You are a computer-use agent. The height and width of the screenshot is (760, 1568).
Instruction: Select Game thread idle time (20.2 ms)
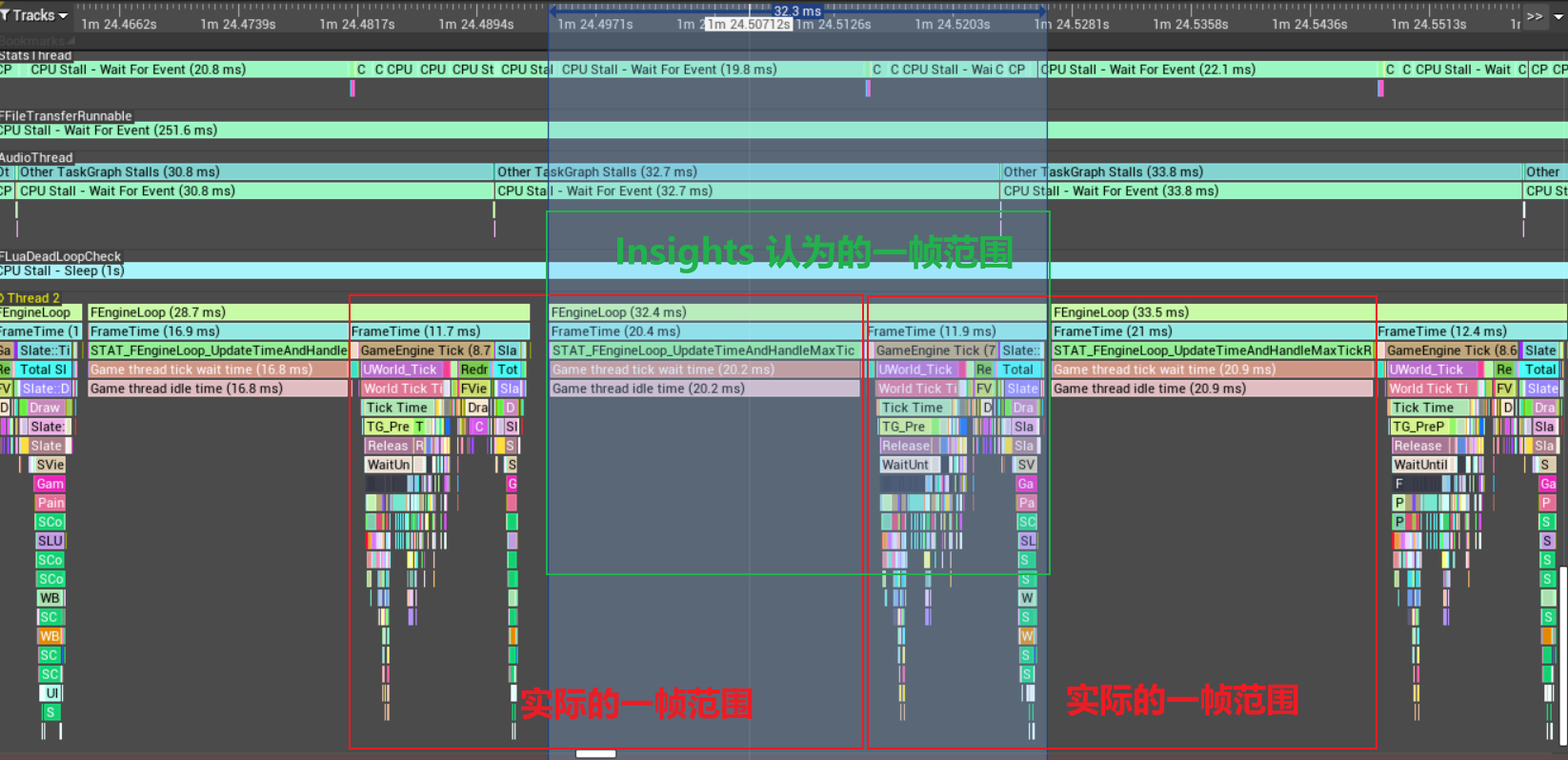pos(704,389)
